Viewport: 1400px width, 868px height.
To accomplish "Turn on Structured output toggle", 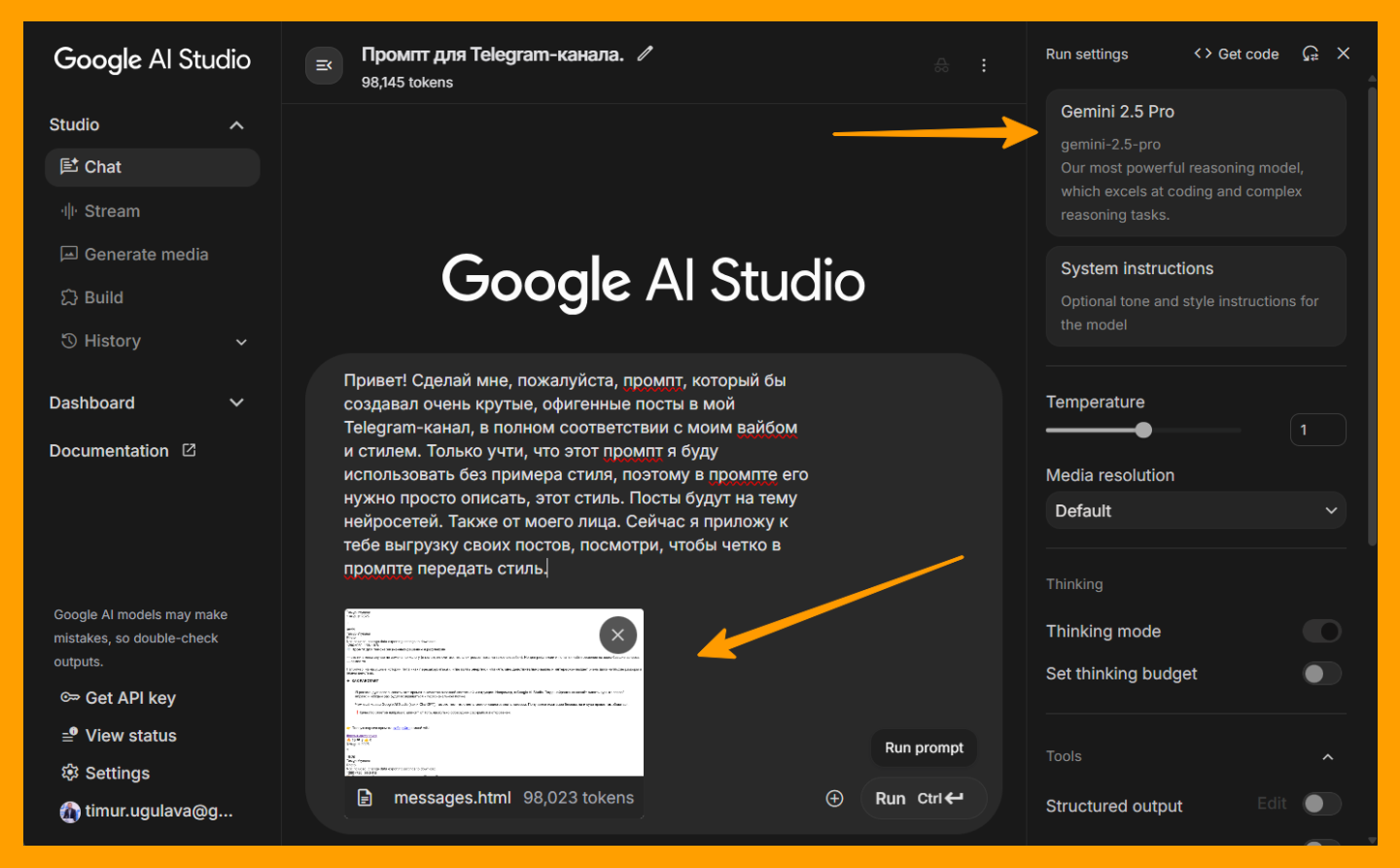I will coord(1321,804).
